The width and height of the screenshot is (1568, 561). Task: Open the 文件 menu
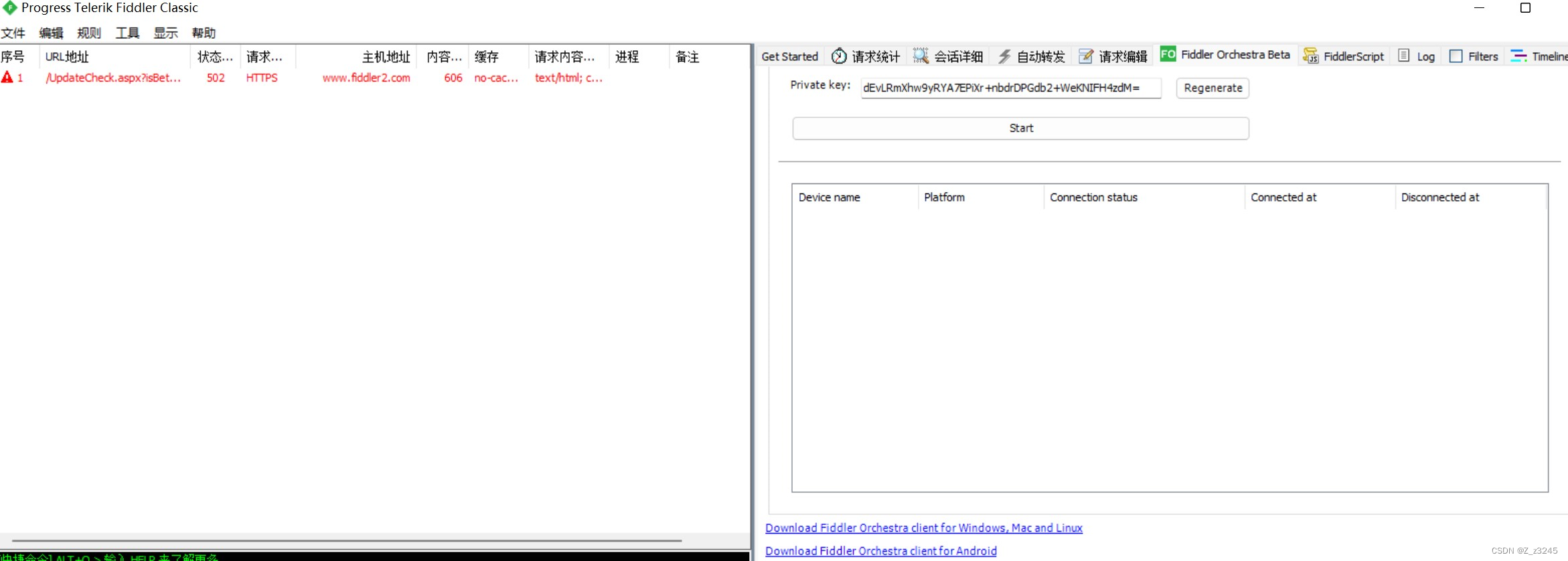[13, 33]
